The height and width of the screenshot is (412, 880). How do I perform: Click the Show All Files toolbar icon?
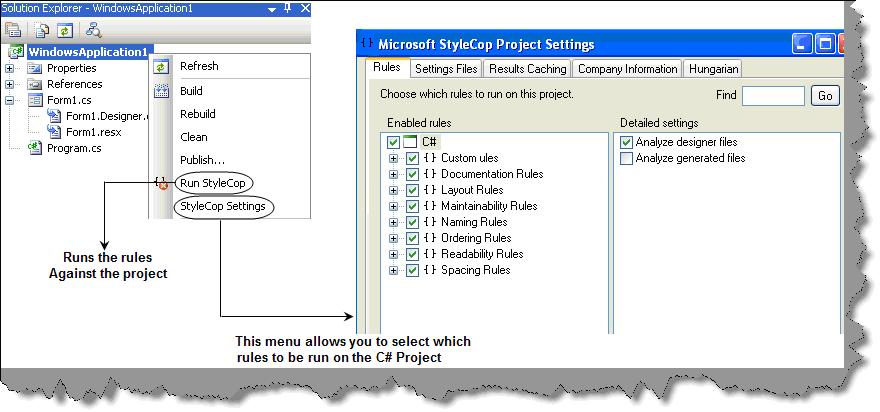(42, 30)
